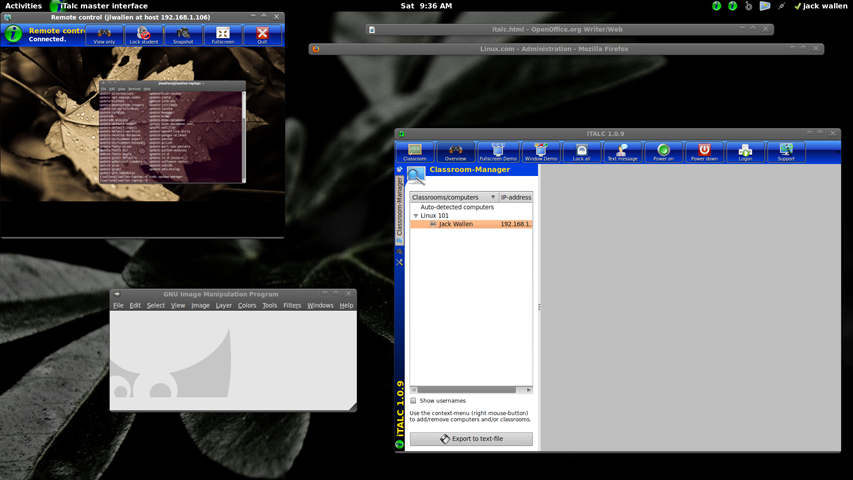This screenshot has height=480, width=853.
Task: Open the Edit menu in GIMP
Action: 135,305
